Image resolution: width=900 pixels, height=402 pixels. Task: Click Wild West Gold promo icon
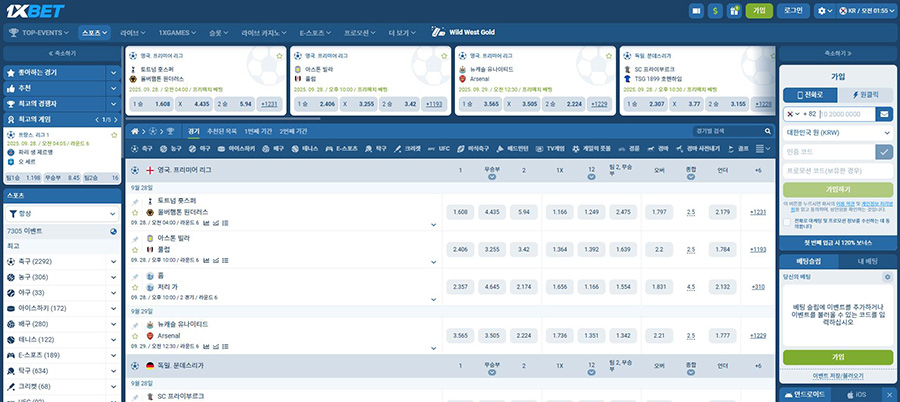tap(438, 32)
